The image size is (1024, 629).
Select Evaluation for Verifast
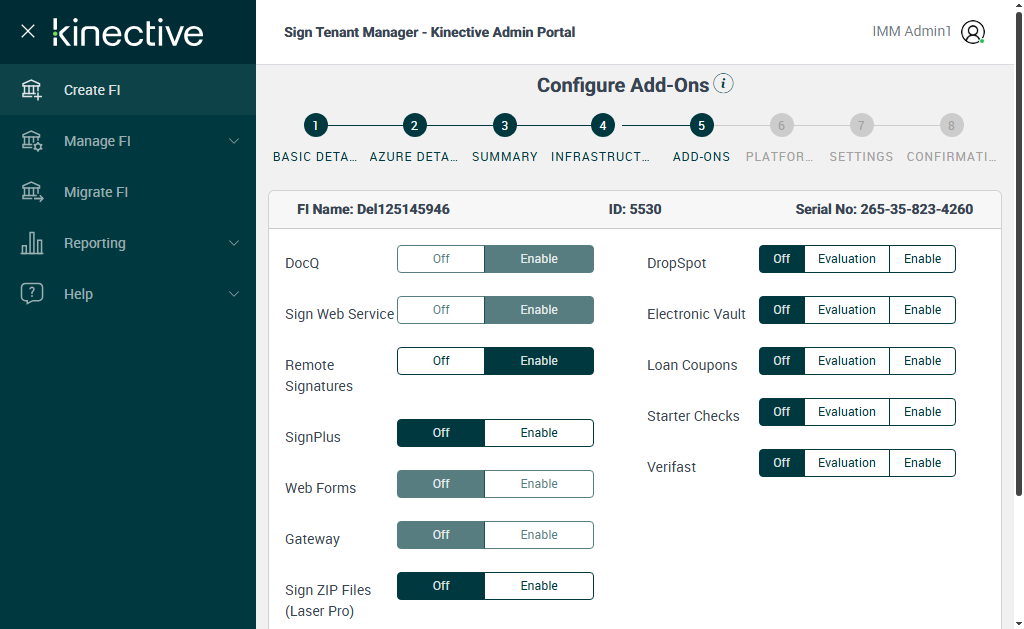click(846, 463)
